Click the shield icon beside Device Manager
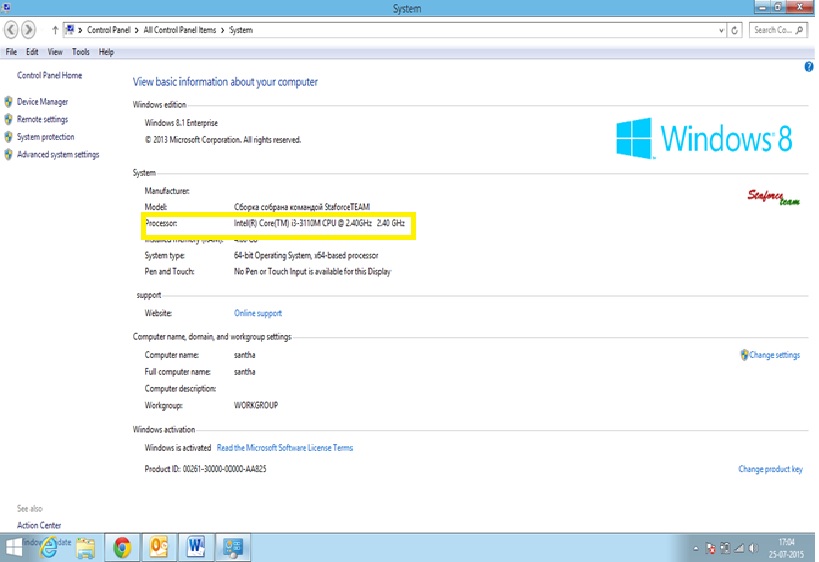 pyautogui.click(x=8, y=101)
